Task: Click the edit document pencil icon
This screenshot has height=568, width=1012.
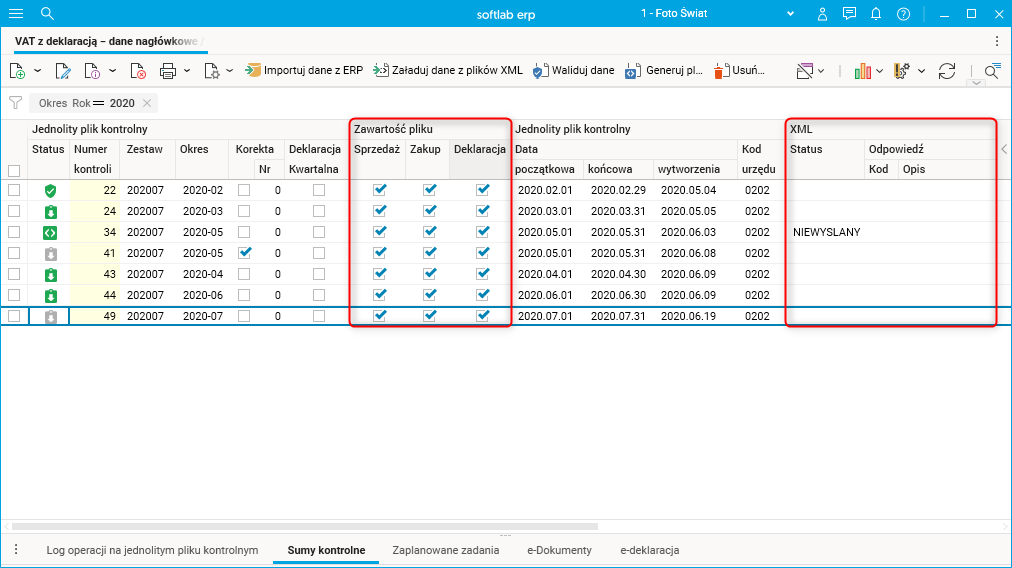Action: point(63,70)
